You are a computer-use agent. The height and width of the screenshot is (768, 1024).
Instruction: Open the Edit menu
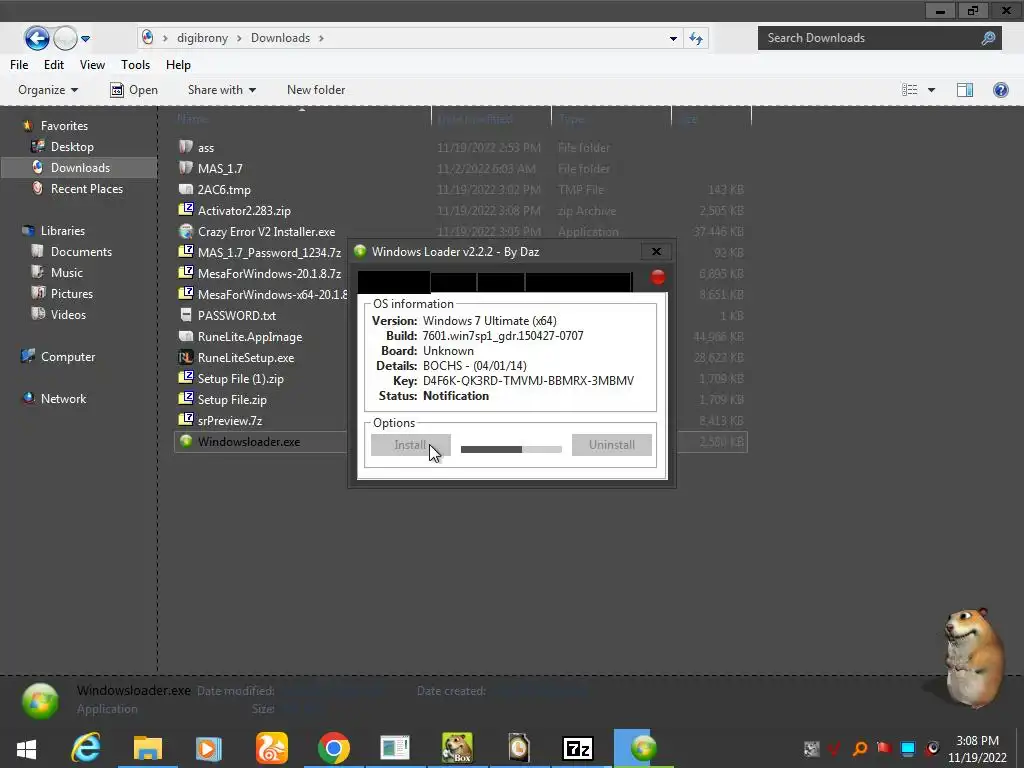tap(54, 65)
